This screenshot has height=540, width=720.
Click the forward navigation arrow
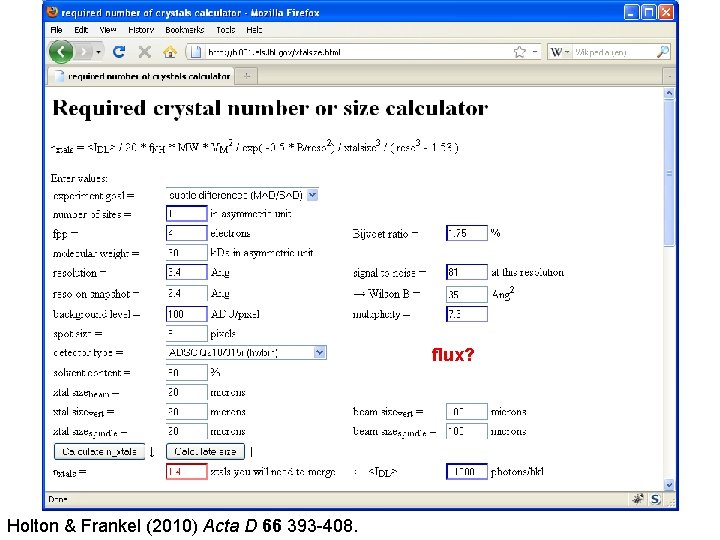[x=84, y=52]
